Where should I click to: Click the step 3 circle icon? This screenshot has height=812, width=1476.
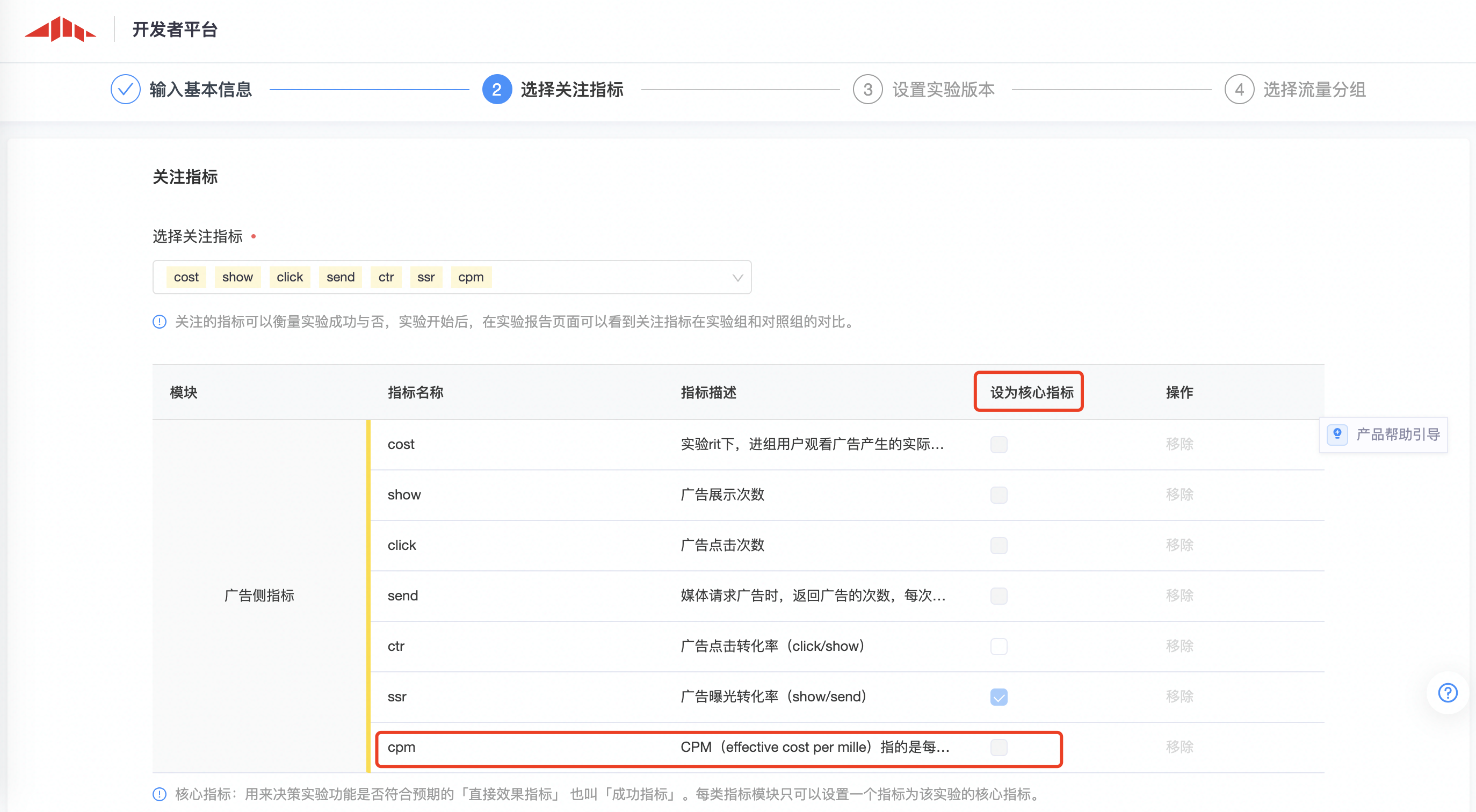867,89
